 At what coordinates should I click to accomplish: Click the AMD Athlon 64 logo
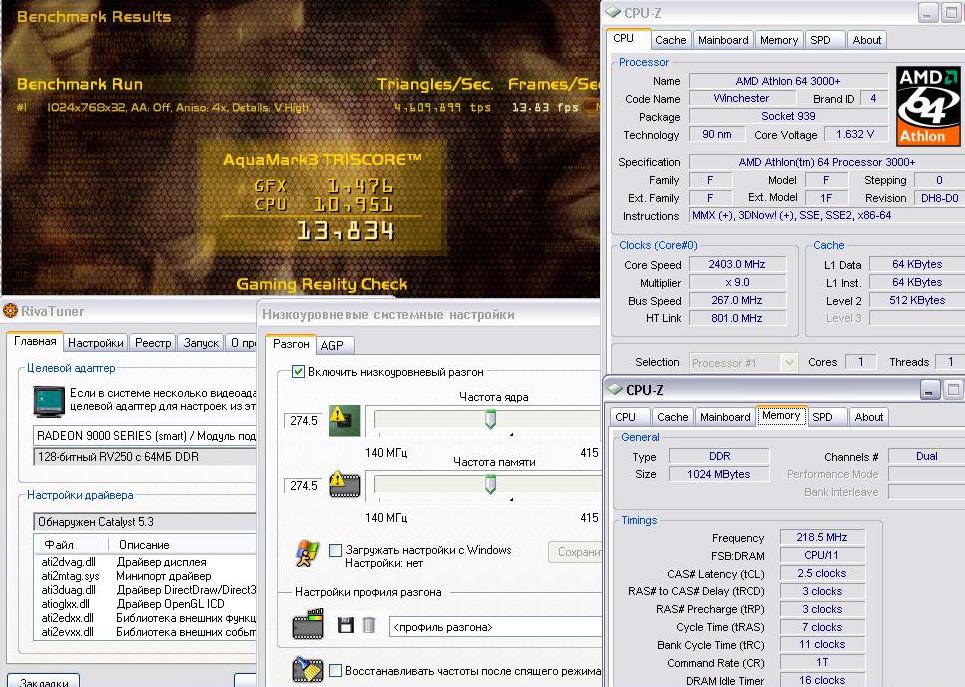(927, 106)
